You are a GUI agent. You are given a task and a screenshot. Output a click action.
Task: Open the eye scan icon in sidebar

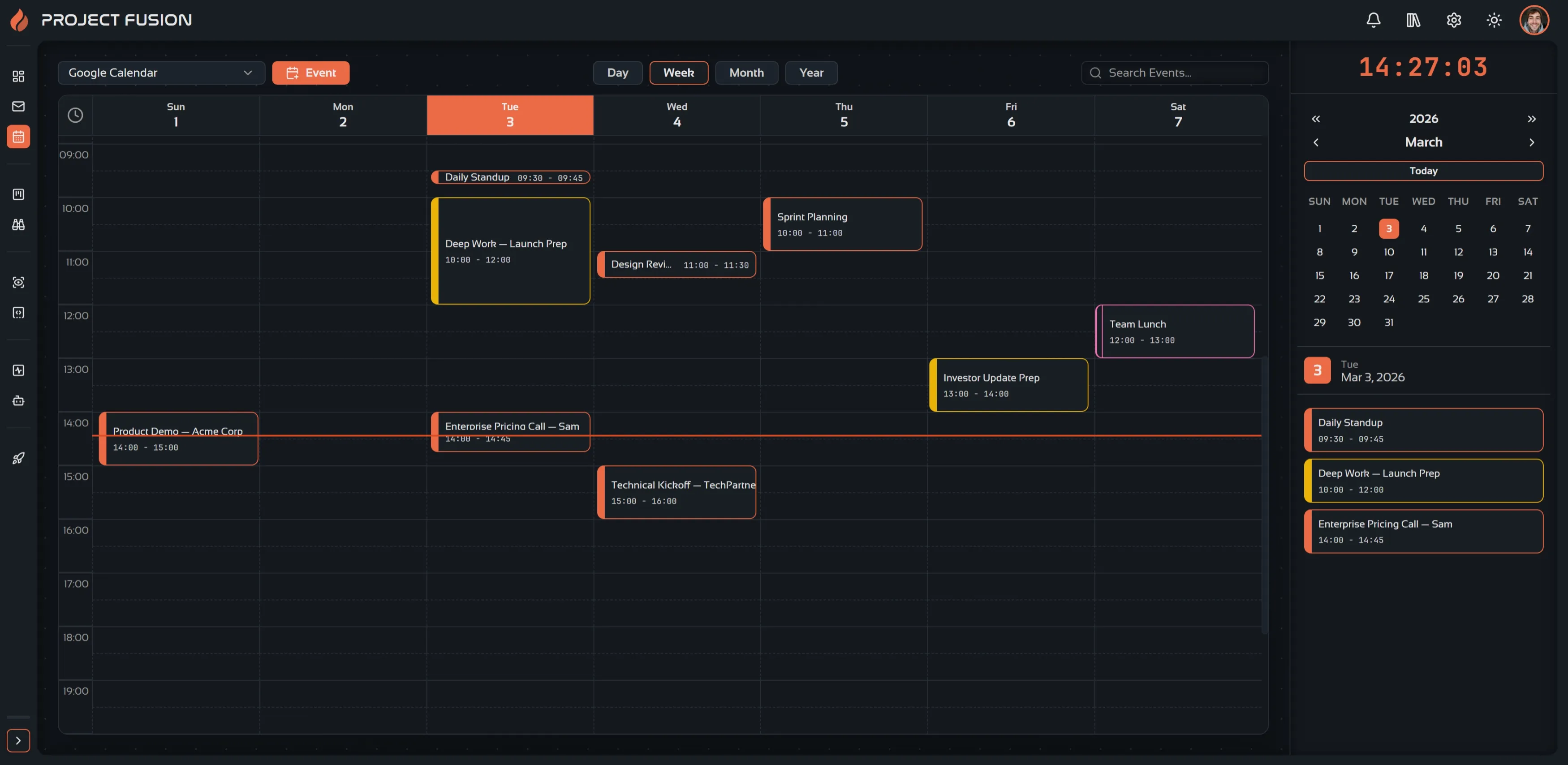coord(18,282)
